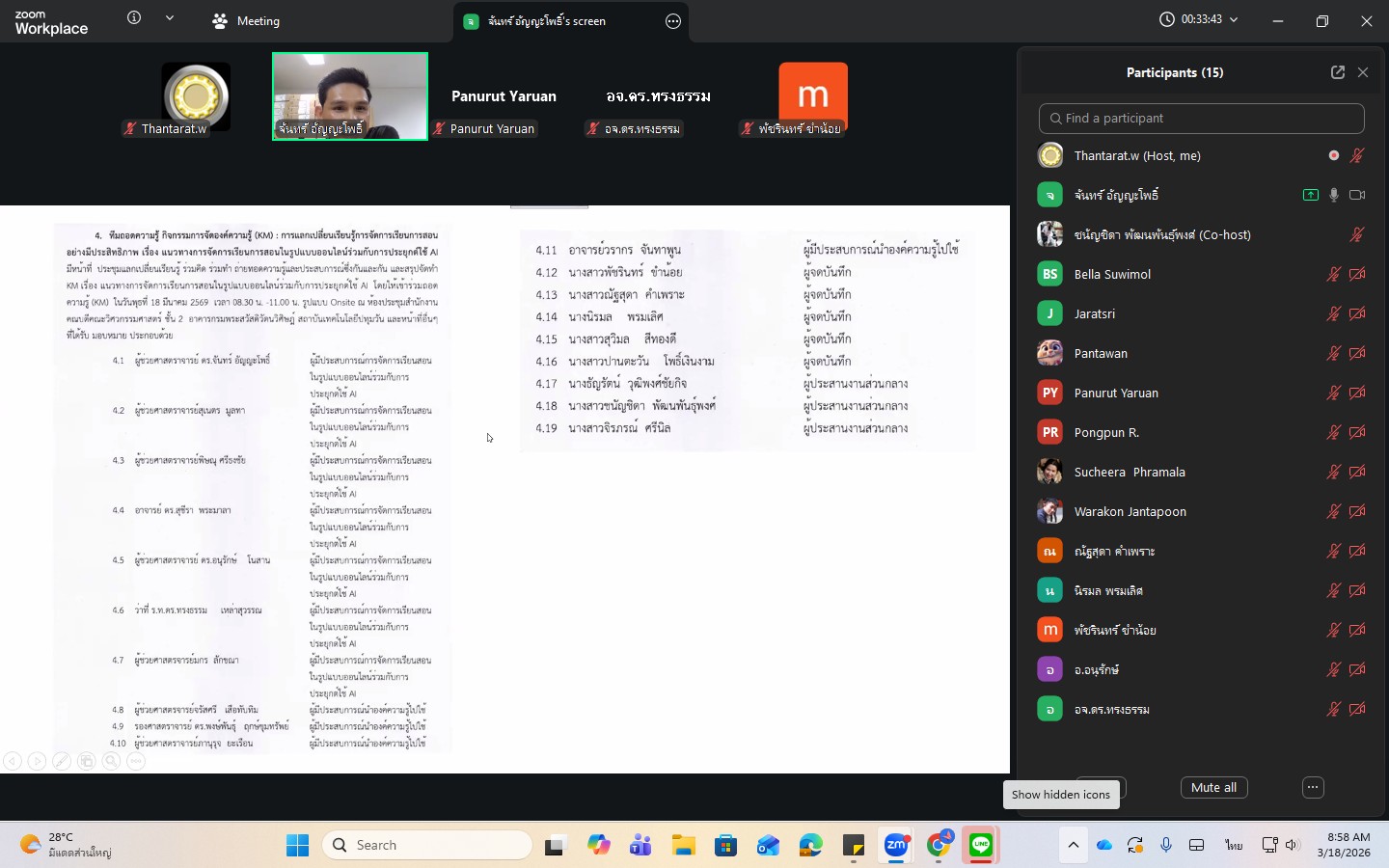This screenshot has height=868, width=1389.
Task: Click muted mic on พัชรินทร์ ขำน้อย list row
Action: click(1334, 630)
